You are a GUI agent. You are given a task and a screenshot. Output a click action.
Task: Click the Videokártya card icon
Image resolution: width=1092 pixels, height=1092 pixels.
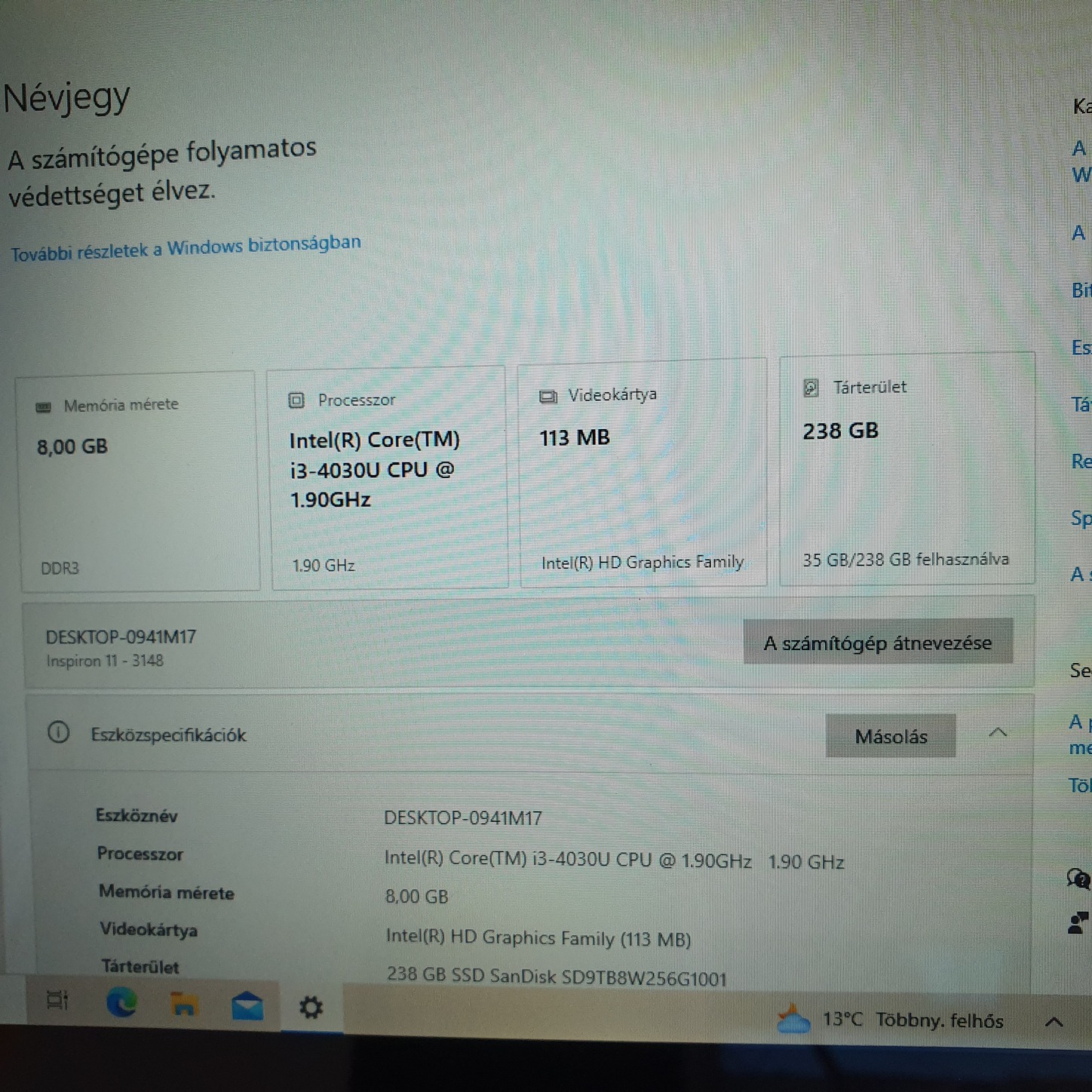click(x=548, y=396)
